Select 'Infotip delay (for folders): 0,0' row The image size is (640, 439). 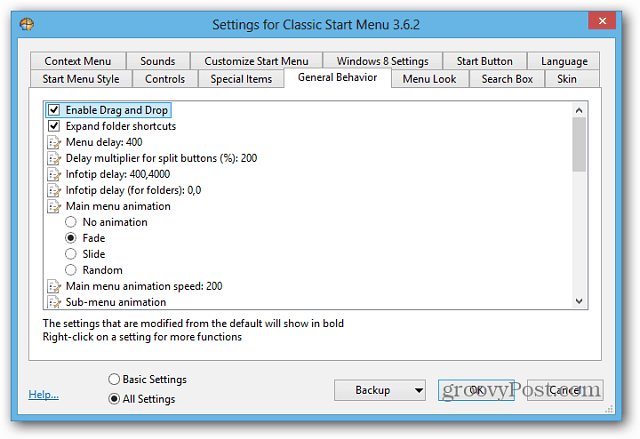click(x=133, y=190)
